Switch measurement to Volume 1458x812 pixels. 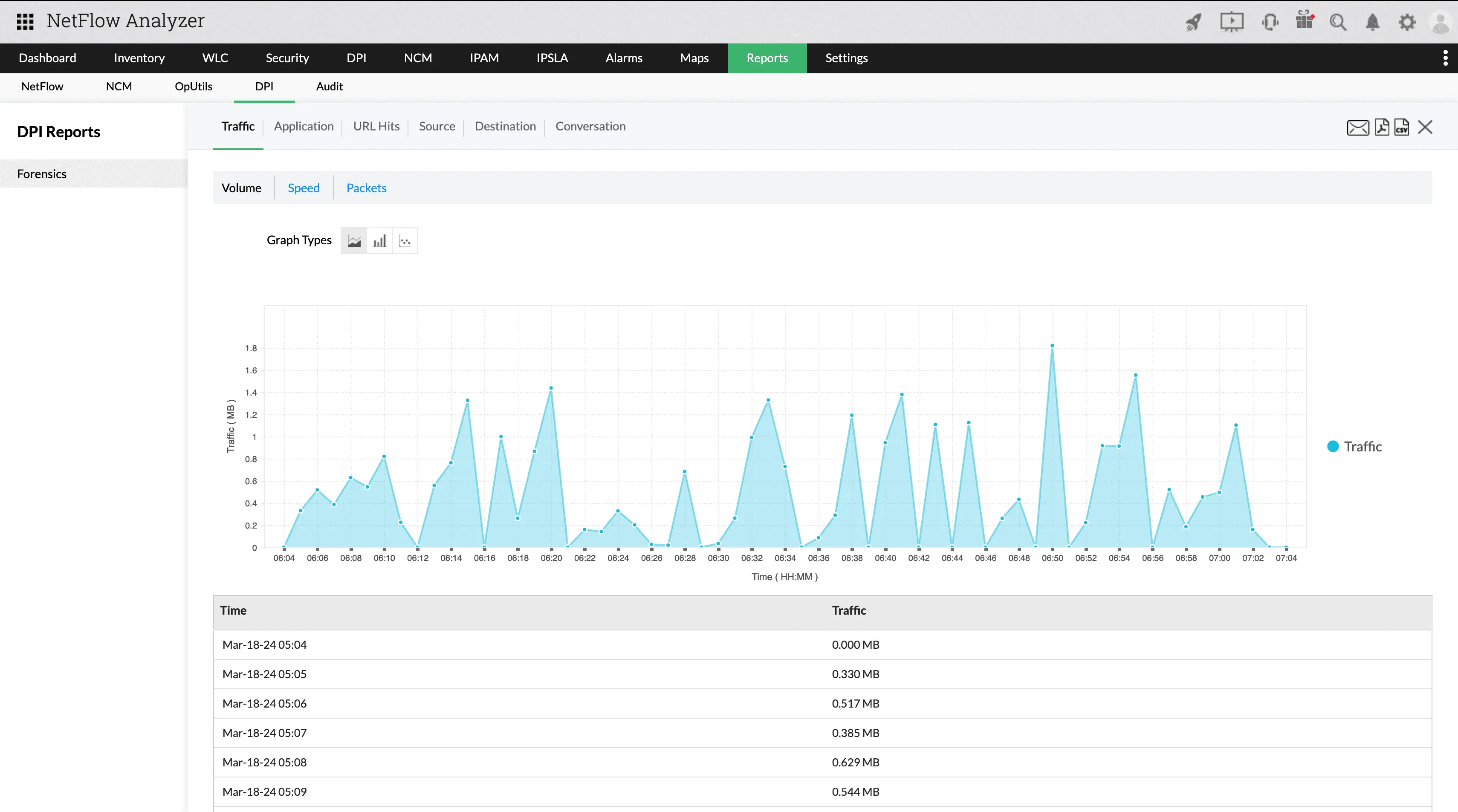click(x=242, y=188)
